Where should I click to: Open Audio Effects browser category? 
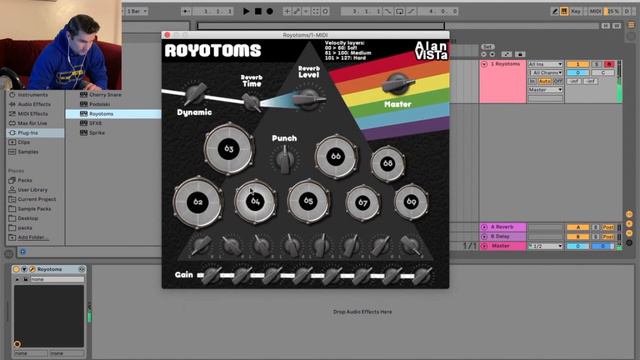pyautogui.click(x=35, y=104)
